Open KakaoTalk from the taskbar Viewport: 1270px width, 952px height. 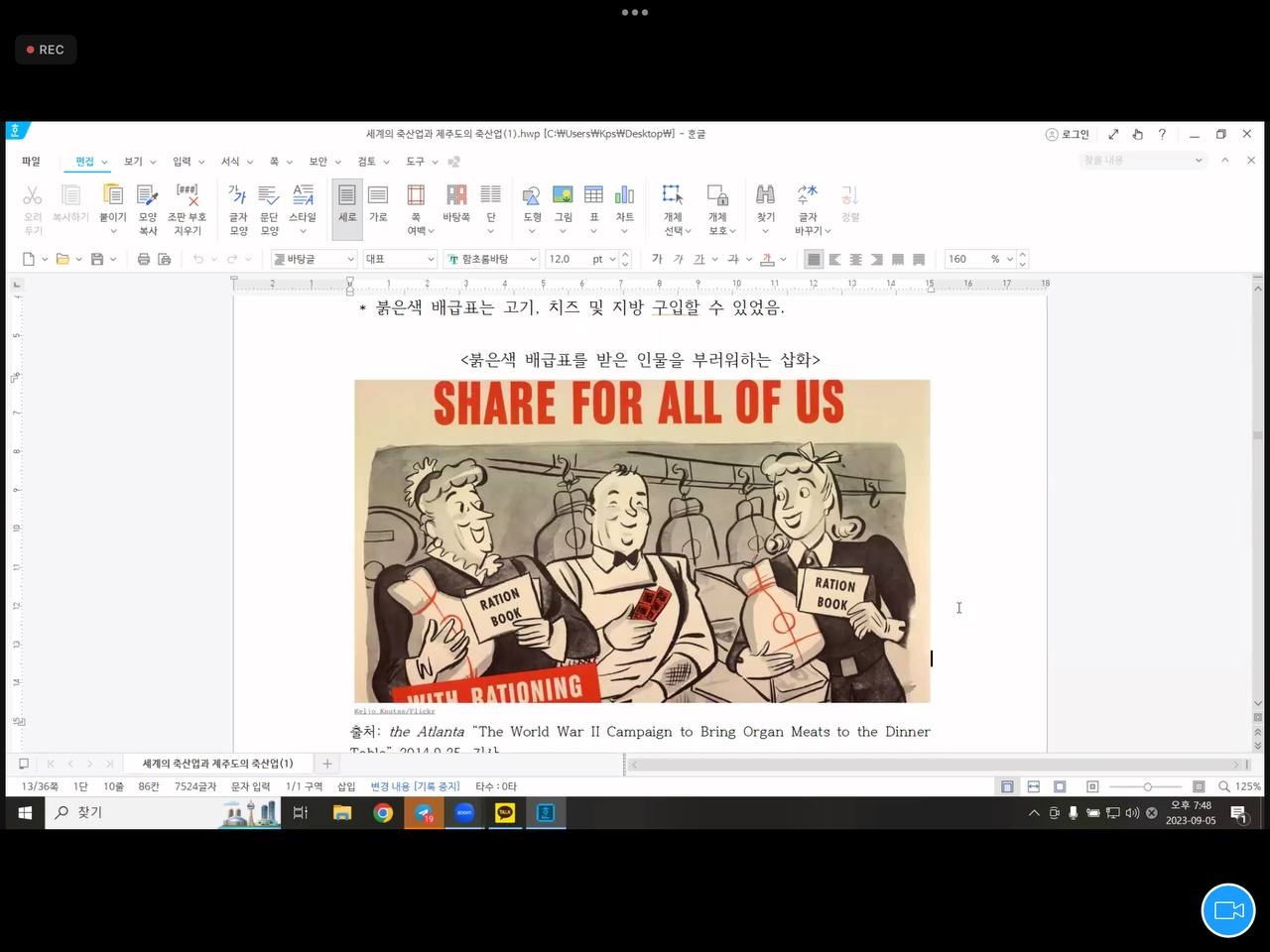pyautogui.click(x=505, y=813)
